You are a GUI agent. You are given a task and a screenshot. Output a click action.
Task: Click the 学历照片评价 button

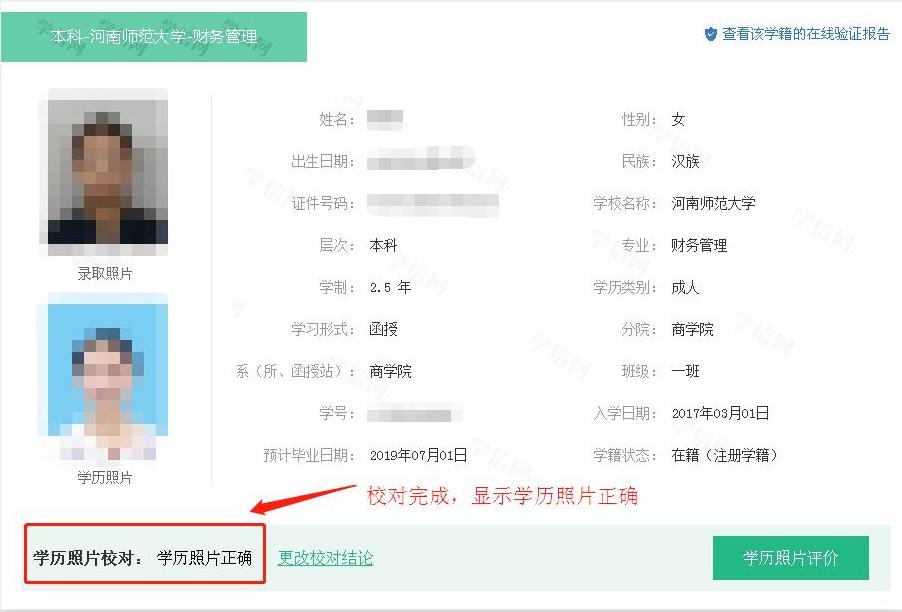pos(790,557)
